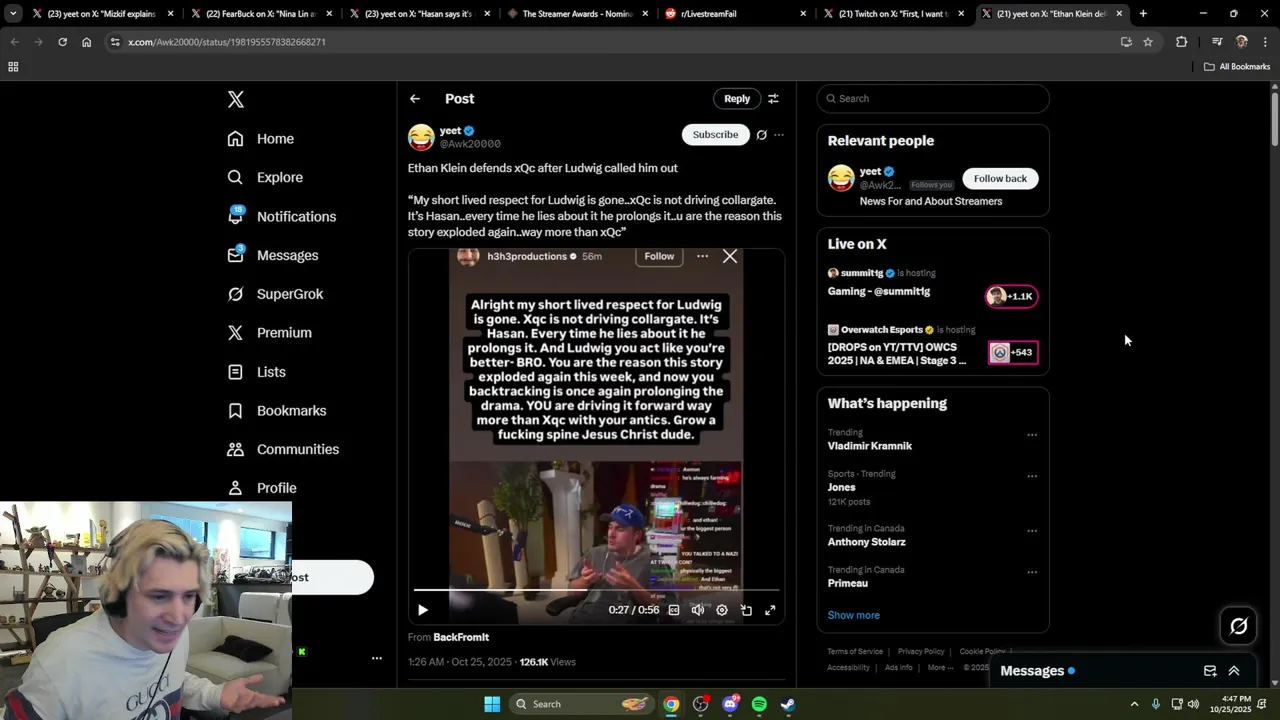1280x720 pixels.
Task: Enter video fullscreen
Action: point(770,610)
